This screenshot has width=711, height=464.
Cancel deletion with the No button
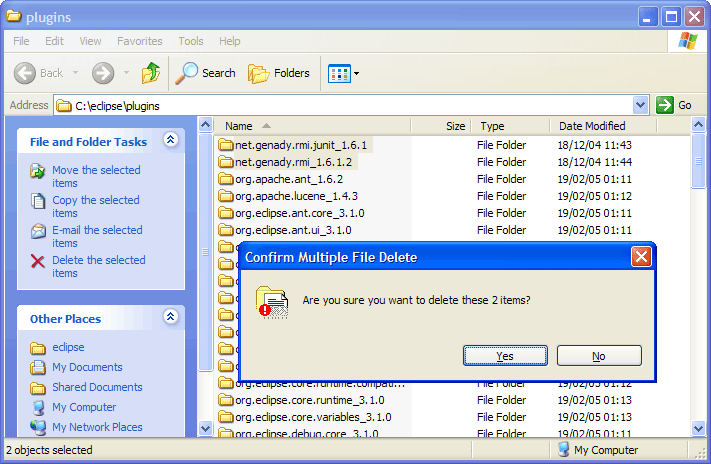[599, 356]
